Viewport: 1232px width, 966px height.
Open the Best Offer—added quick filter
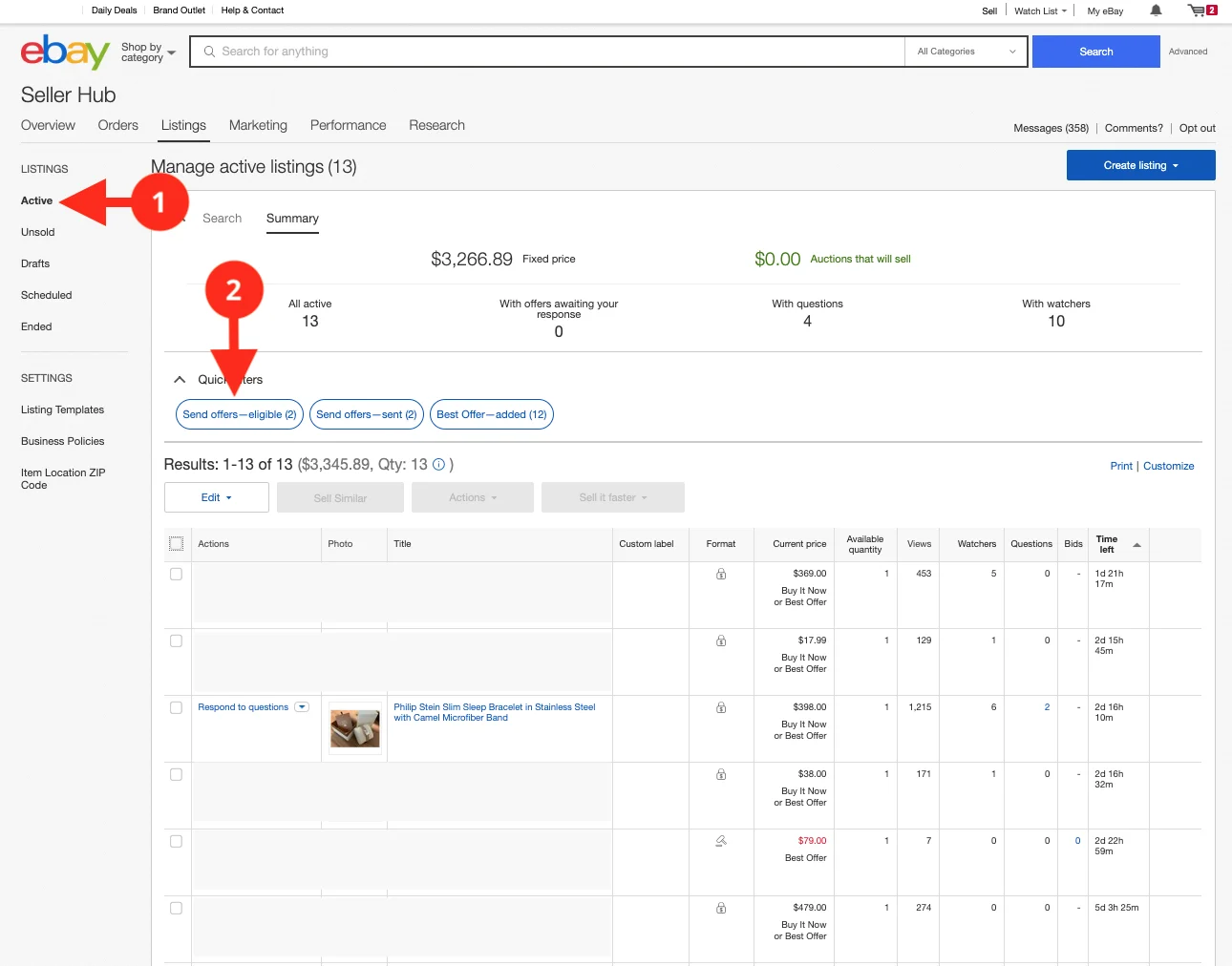(492, 414)
